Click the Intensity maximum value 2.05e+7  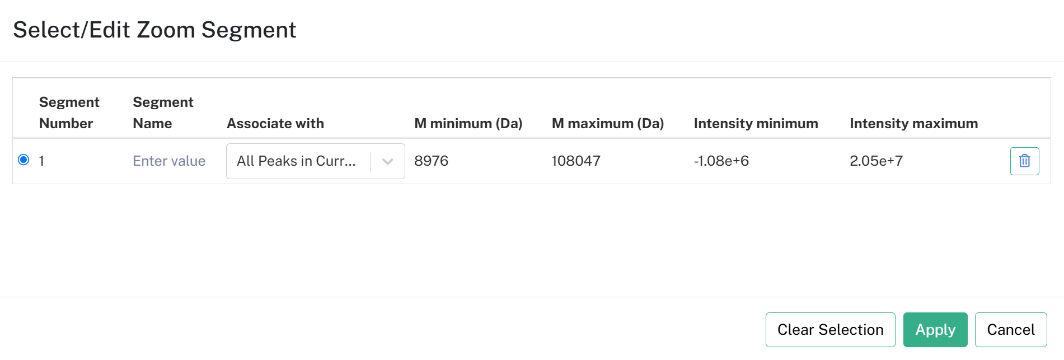point(876,161)
